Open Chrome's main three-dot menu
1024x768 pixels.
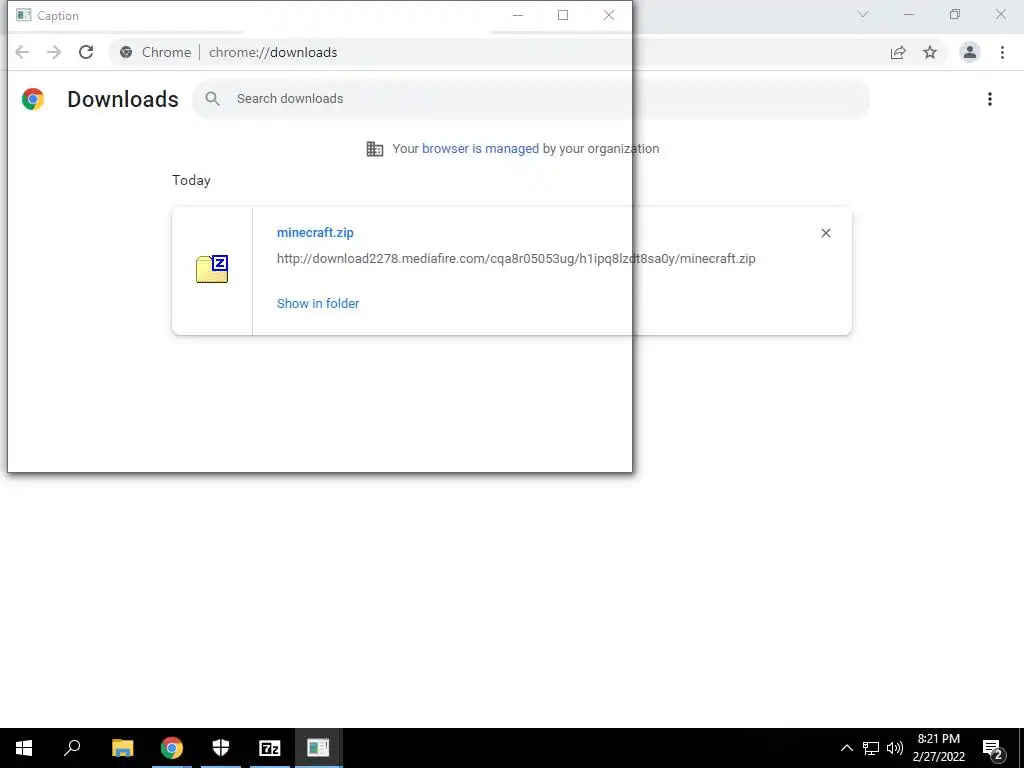pyautogui.click(x=1002, y=52)
